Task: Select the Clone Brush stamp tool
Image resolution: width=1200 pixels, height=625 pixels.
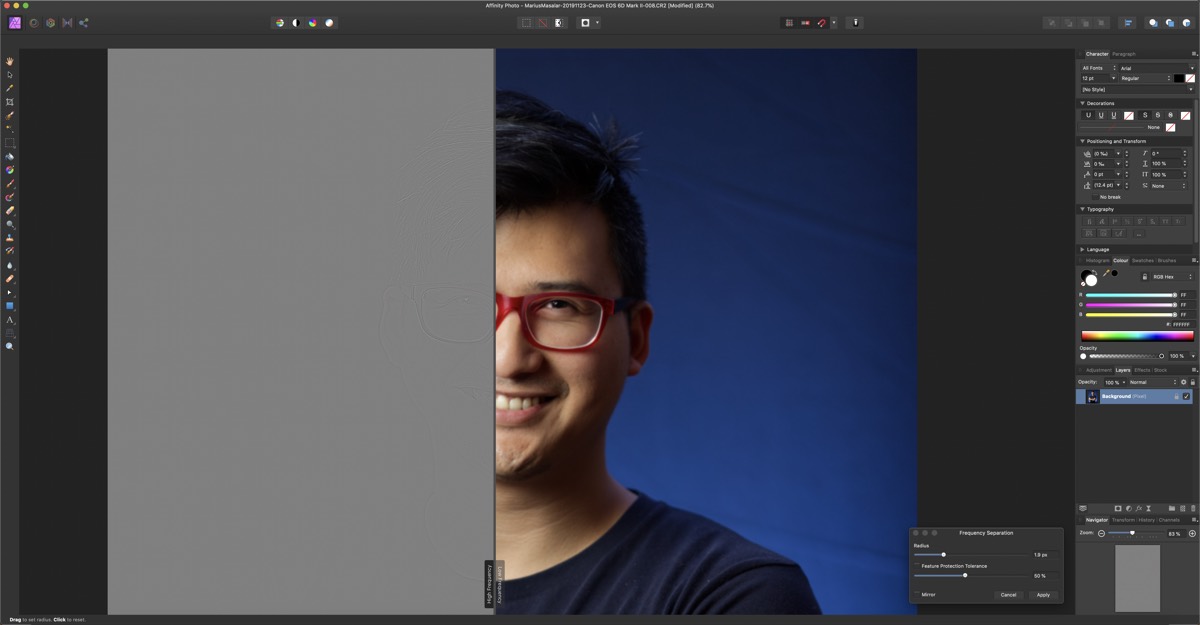Action: tap(10, 238)
